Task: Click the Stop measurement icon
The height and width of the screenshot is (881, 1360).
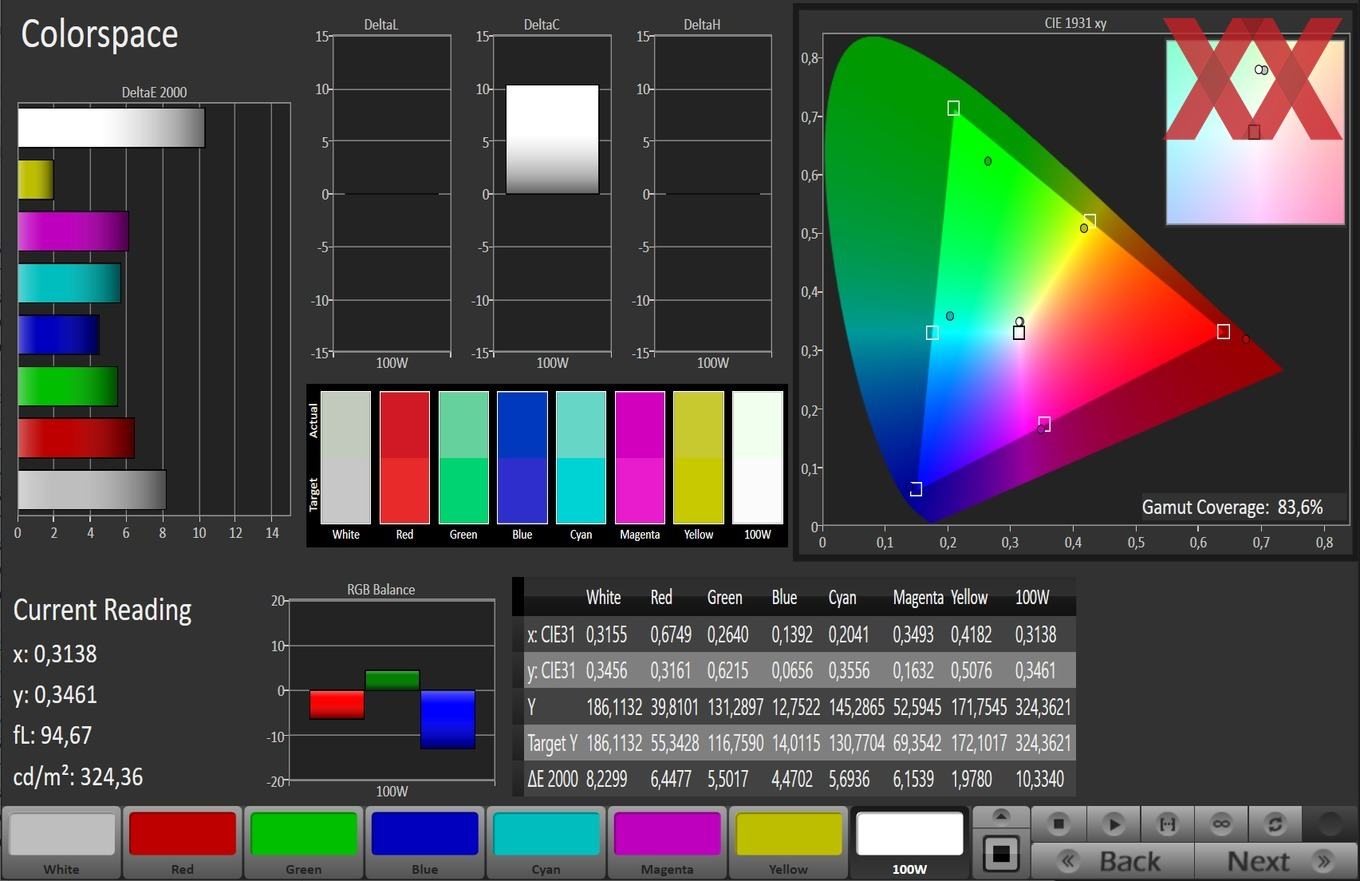Action: click(1058, 824)
